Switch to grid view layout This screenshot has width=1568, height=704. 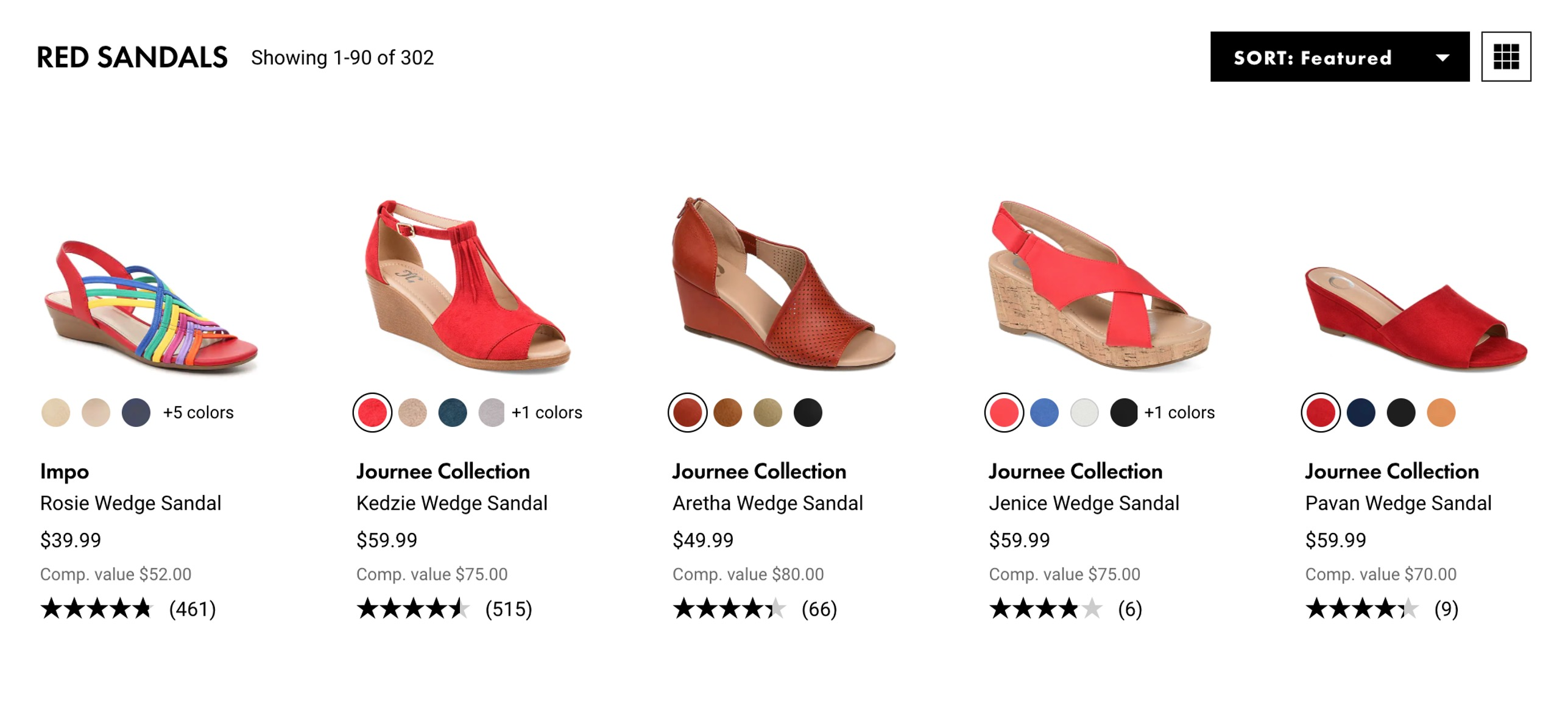pos(1505,57)
